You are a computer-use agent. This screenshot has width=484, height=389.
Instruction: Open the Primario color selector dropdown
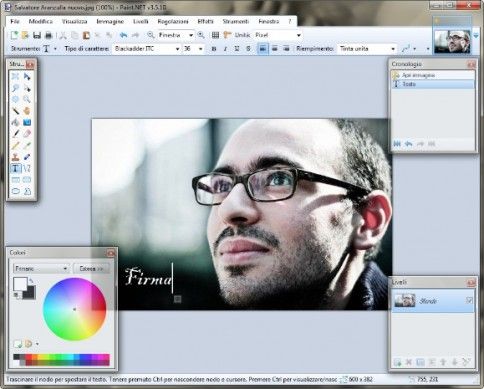[x=41, y=268]
